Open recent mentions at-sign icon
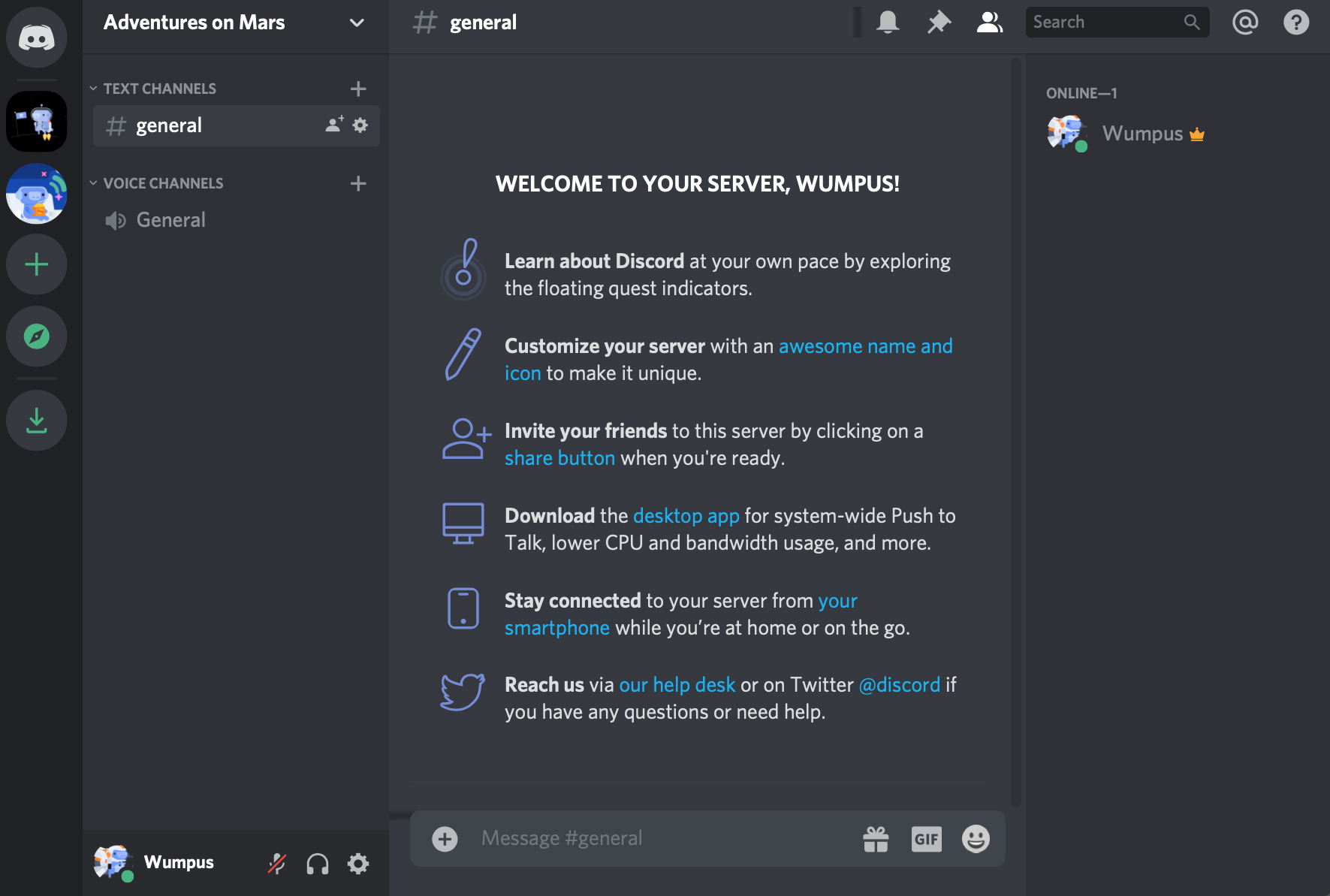 tap(1245, 23)
